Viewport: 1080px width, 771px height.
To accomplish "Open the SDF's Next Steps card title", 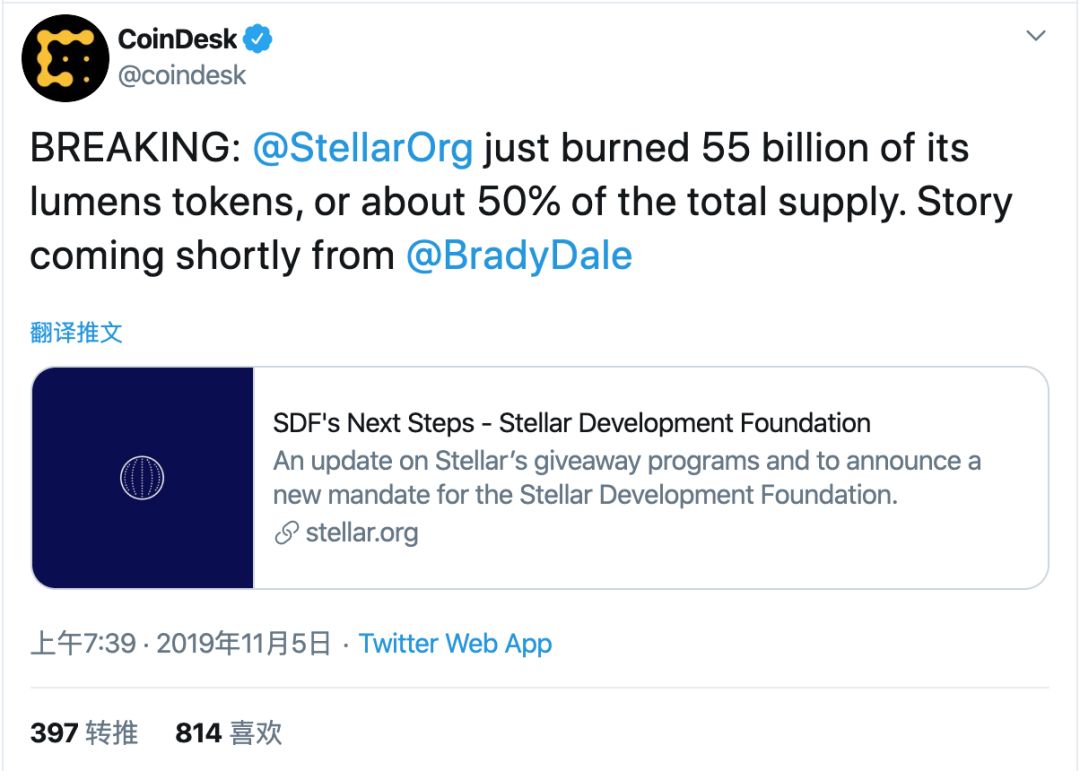I will [571, 423].
